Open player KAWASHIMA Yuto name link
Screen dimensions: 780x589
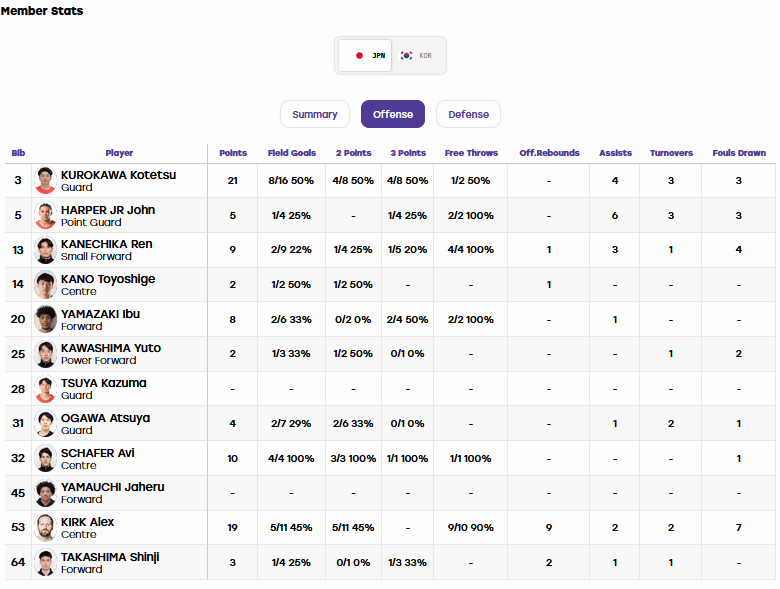click(111, 348)
